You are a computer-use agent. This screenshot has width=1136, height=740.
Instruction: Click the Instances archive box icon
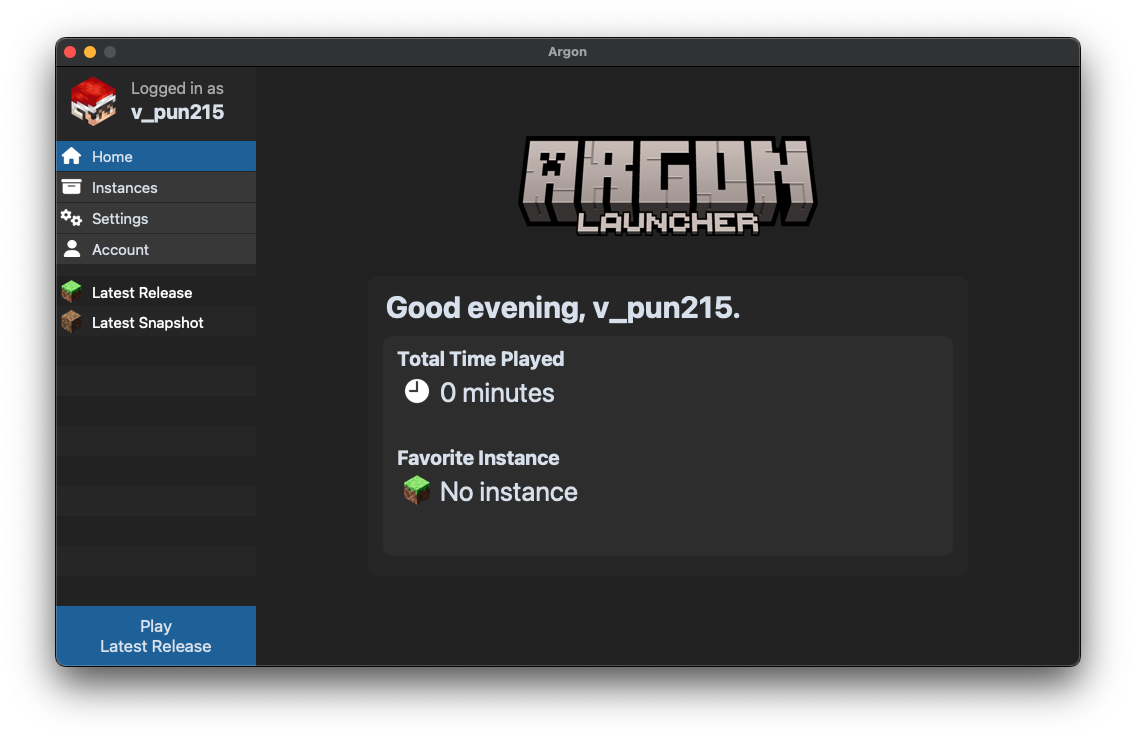tap(71, 187)
